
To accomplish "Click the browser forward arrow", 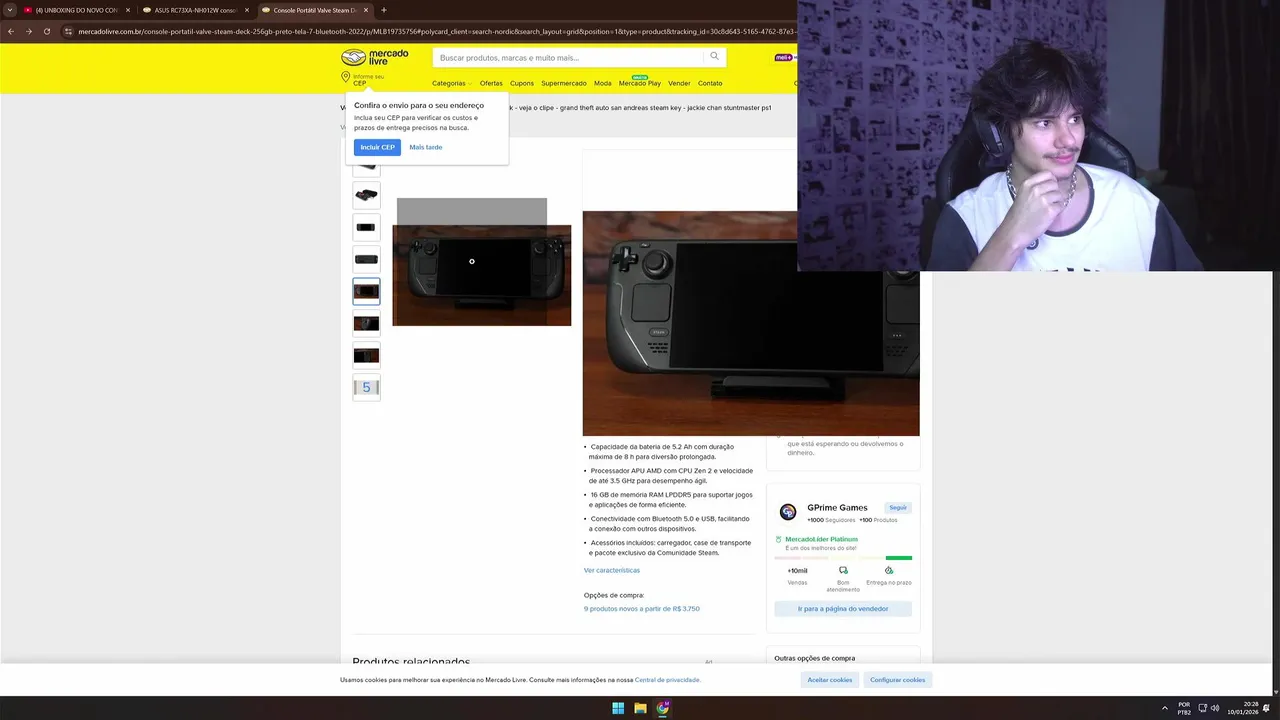I will [28, 31].
